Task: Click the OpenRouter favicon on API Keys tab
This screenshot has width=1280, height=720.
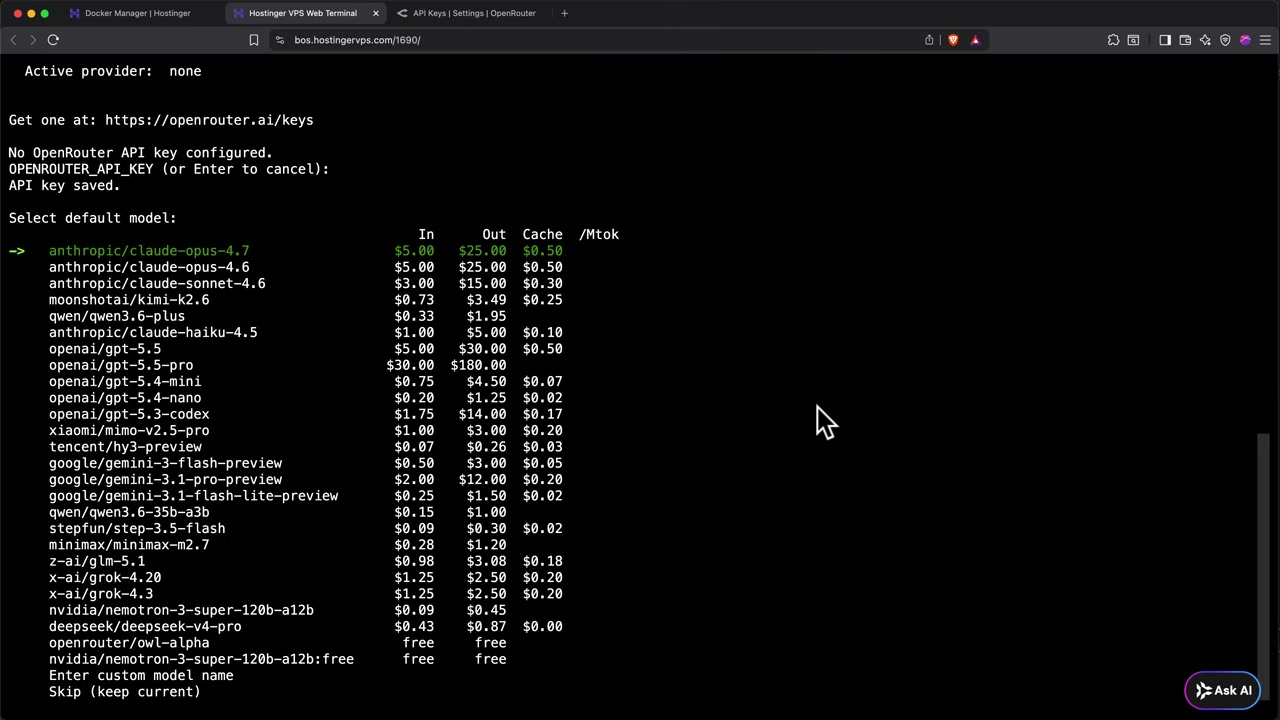Action: coord(402,13)
